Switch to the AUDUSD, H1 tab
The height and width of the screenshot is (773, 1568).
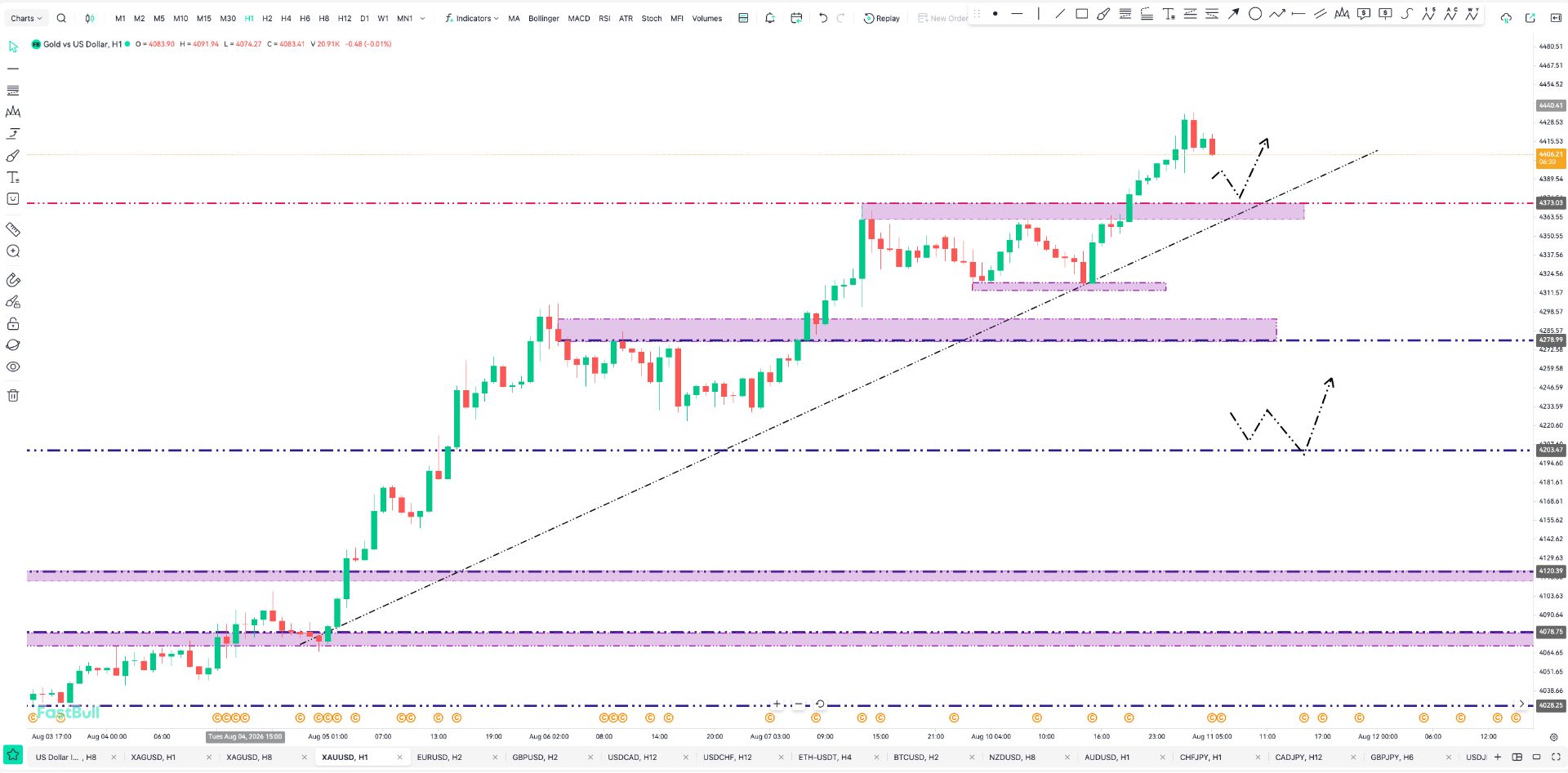[1107, 757]
